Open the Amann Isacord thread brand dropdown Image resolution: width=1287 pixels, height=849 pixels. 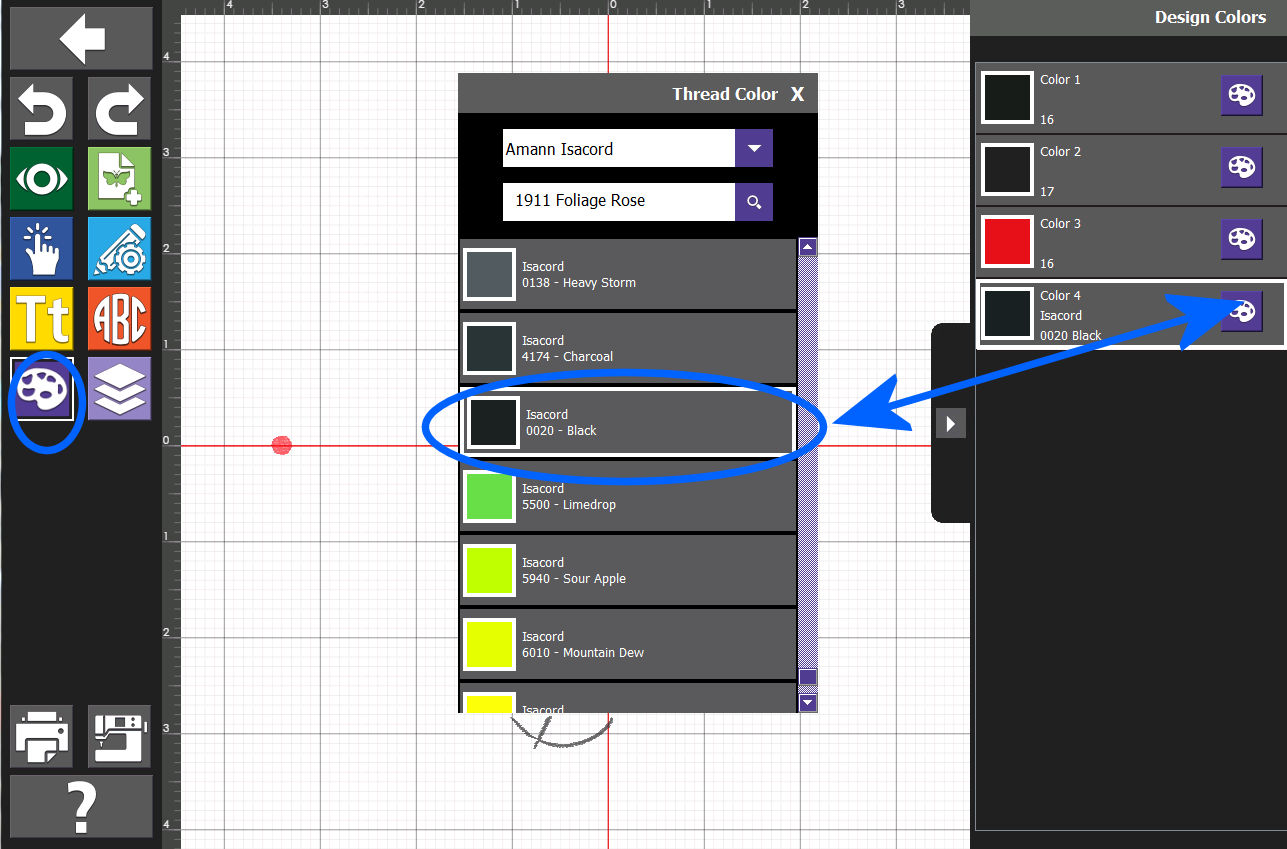click(x=754, y=148)
